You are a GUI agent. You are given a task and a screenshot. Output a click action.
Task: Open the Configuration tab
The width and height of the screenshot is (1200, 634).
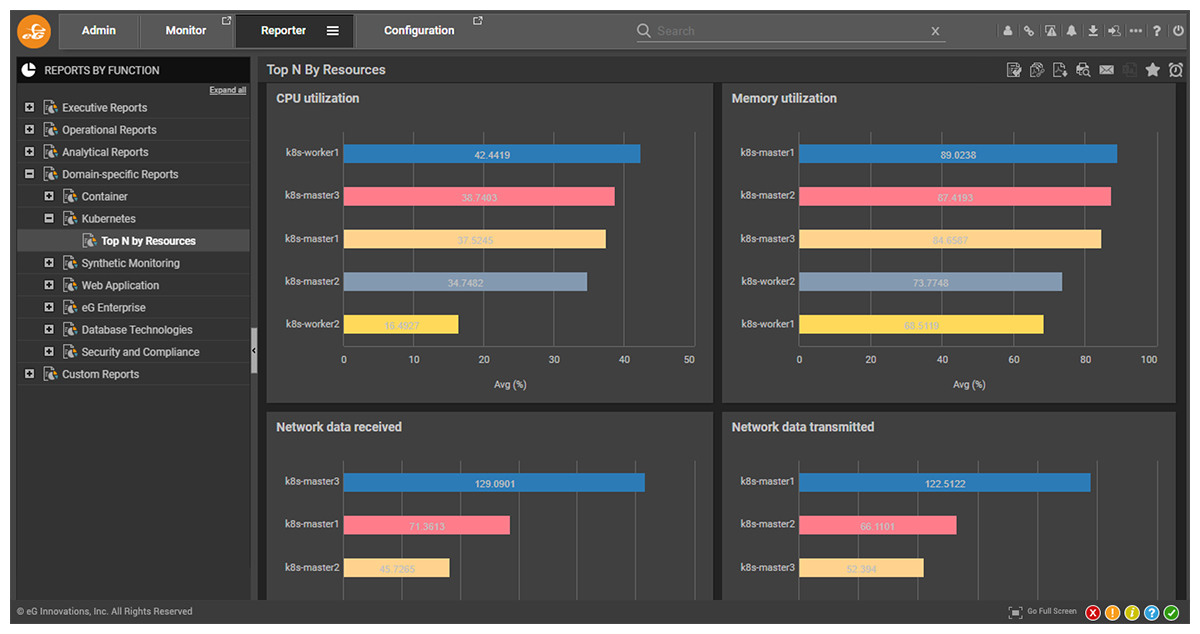coord(419,31)
